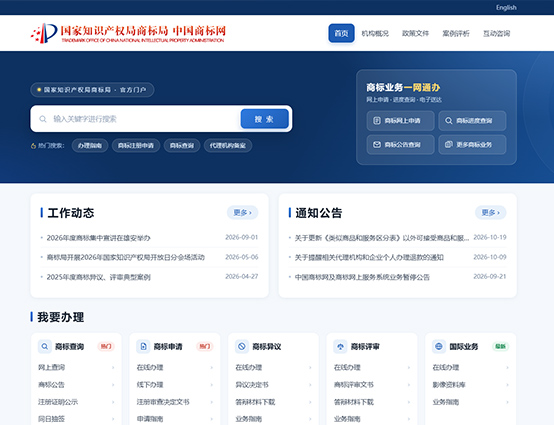This screenshot has height=425, width=554.
Task: Click the 商标网上申请 document icon
Action: [x=377, y=121]
